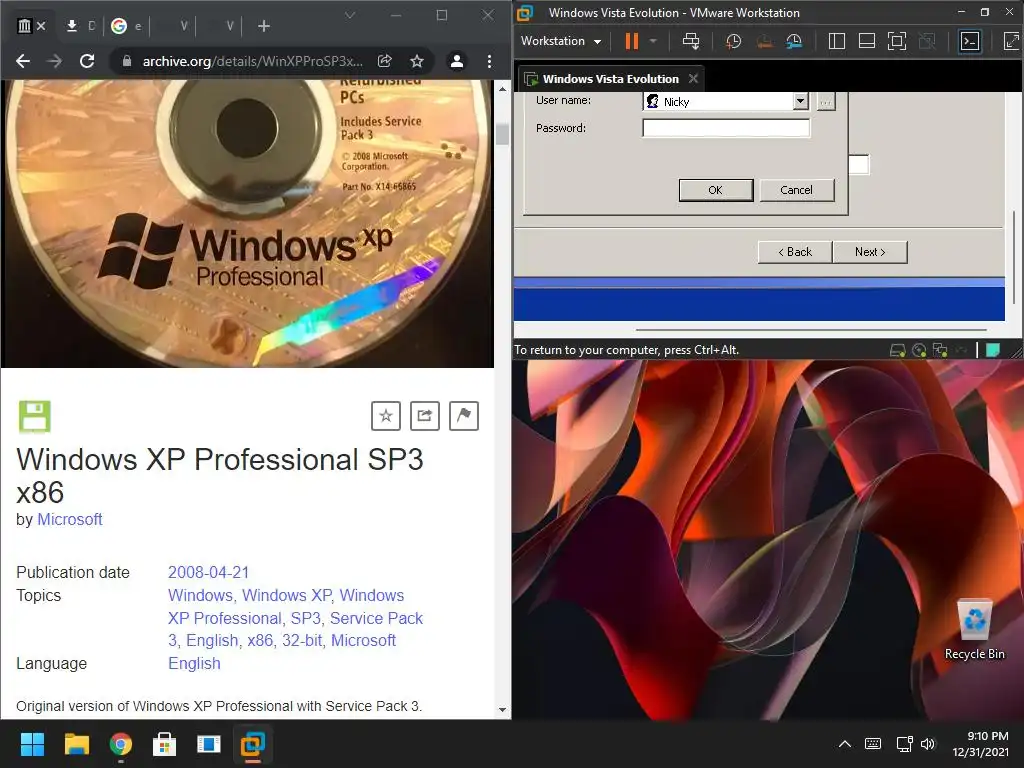Click the VMware Workstation taskbar icon
Image resolution: width=1024 pixels, height=768 pixels.
[252, 744]
